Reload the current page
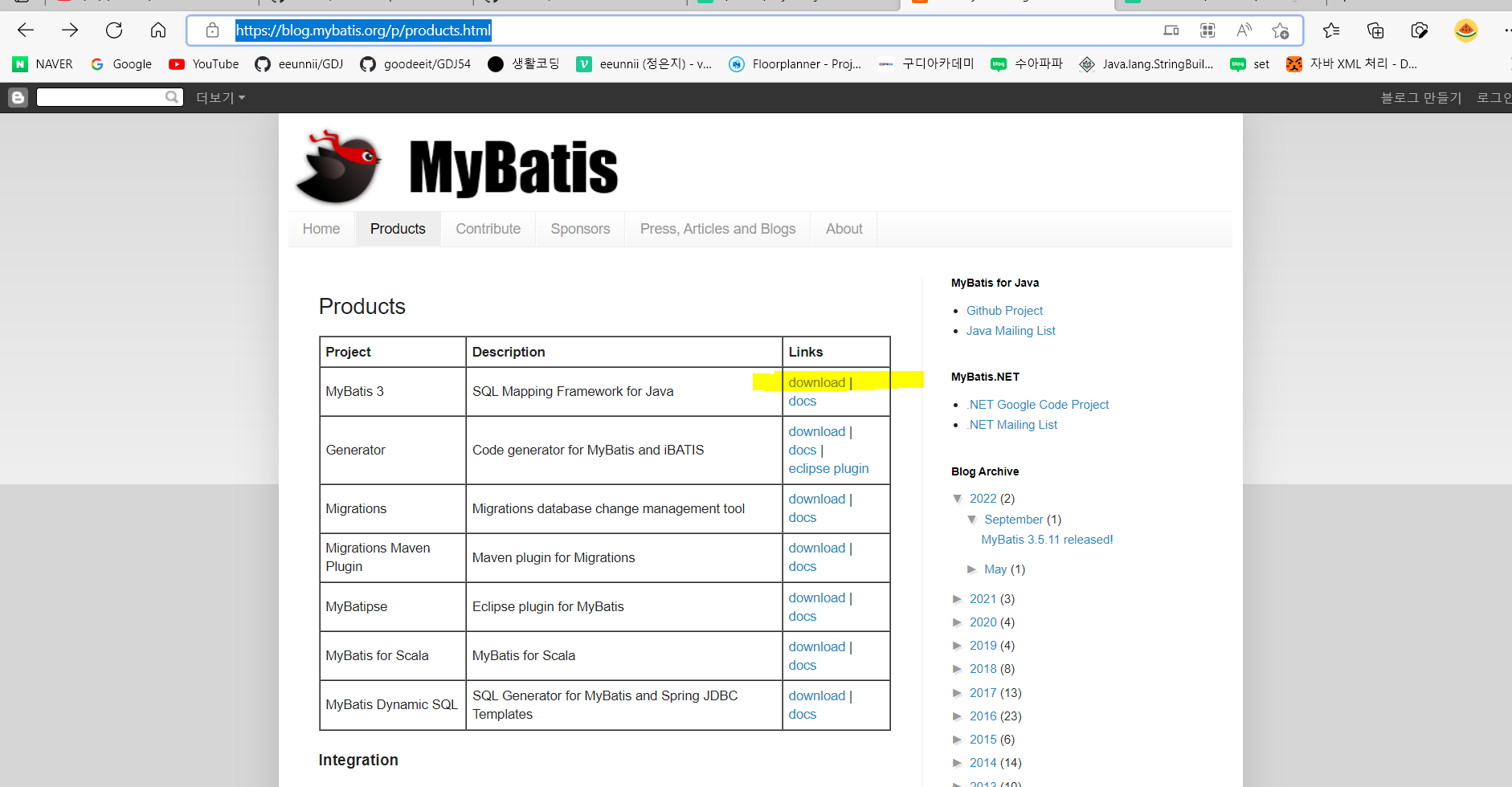This screenshot has height=787, width=1512. 113,30
